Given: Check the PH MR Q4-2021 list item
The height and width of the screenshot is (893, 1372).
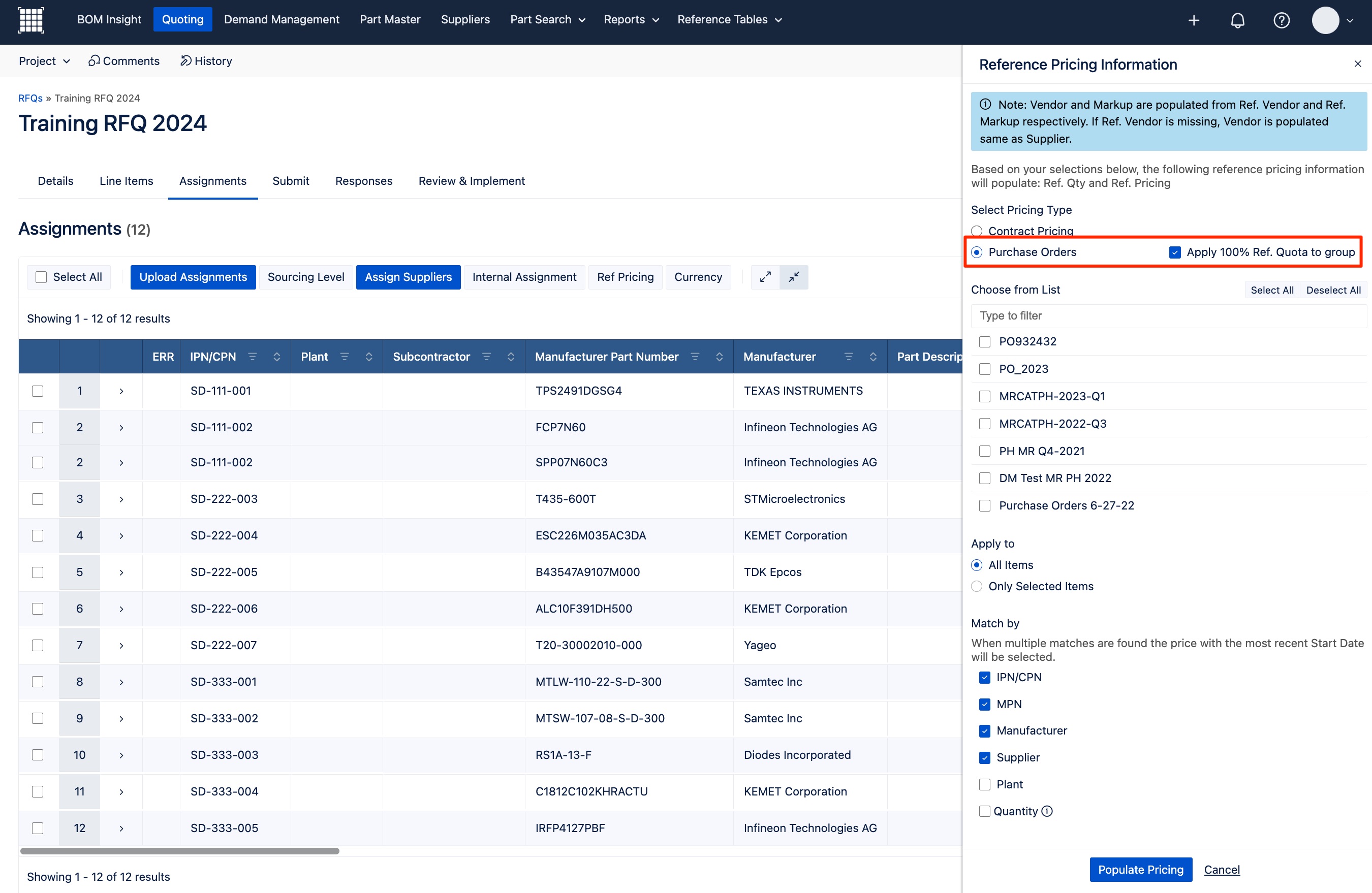Looking at the screenshot, I should [985, 451].
